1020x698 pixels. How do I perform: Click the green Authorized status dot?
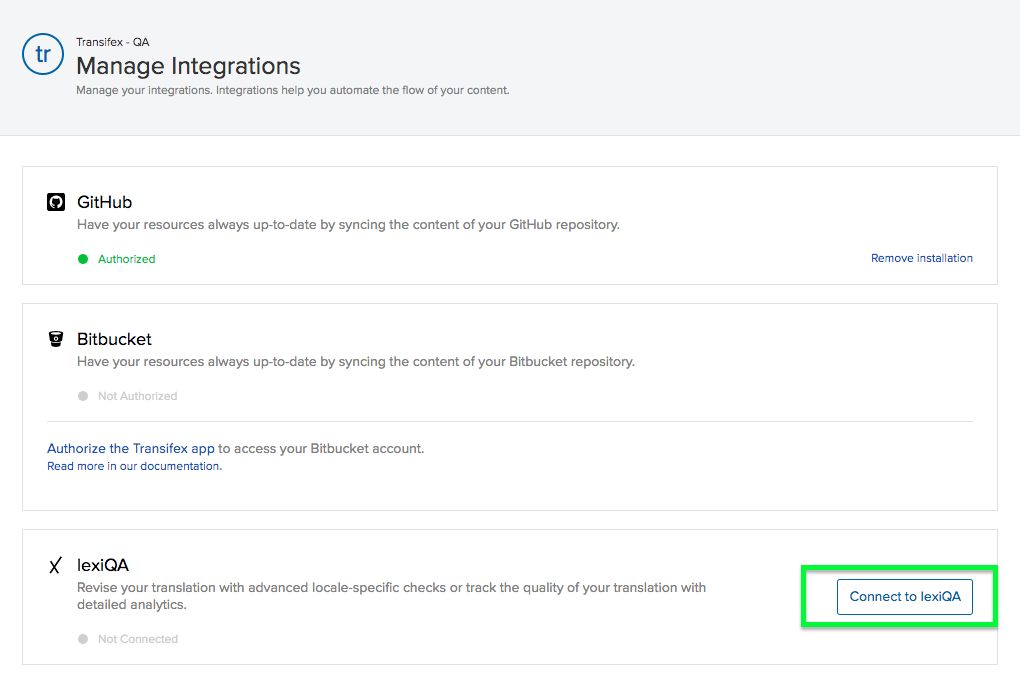pos(83,259)
